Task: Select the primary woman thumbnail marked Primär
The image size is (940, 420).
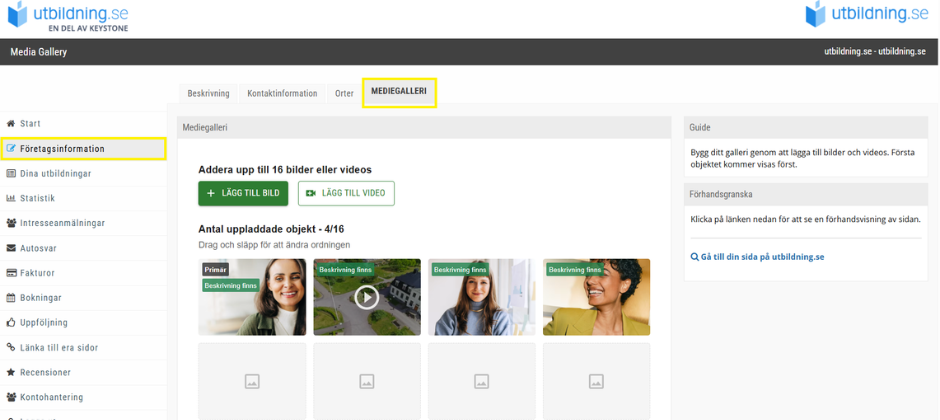Action: [x=252, y=297]
